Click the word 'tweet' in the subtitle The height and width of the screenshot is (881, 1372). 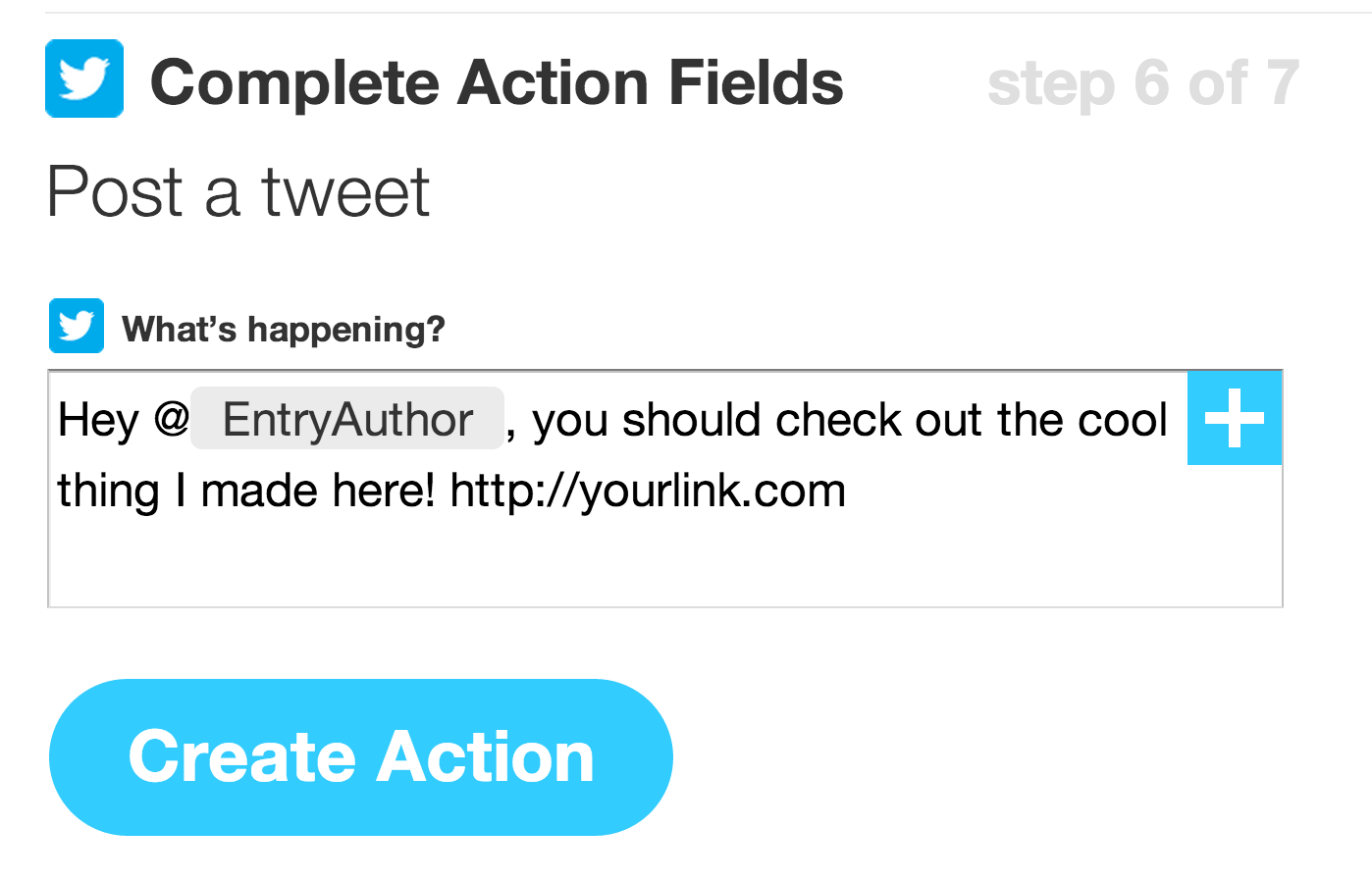coord(345,192)
